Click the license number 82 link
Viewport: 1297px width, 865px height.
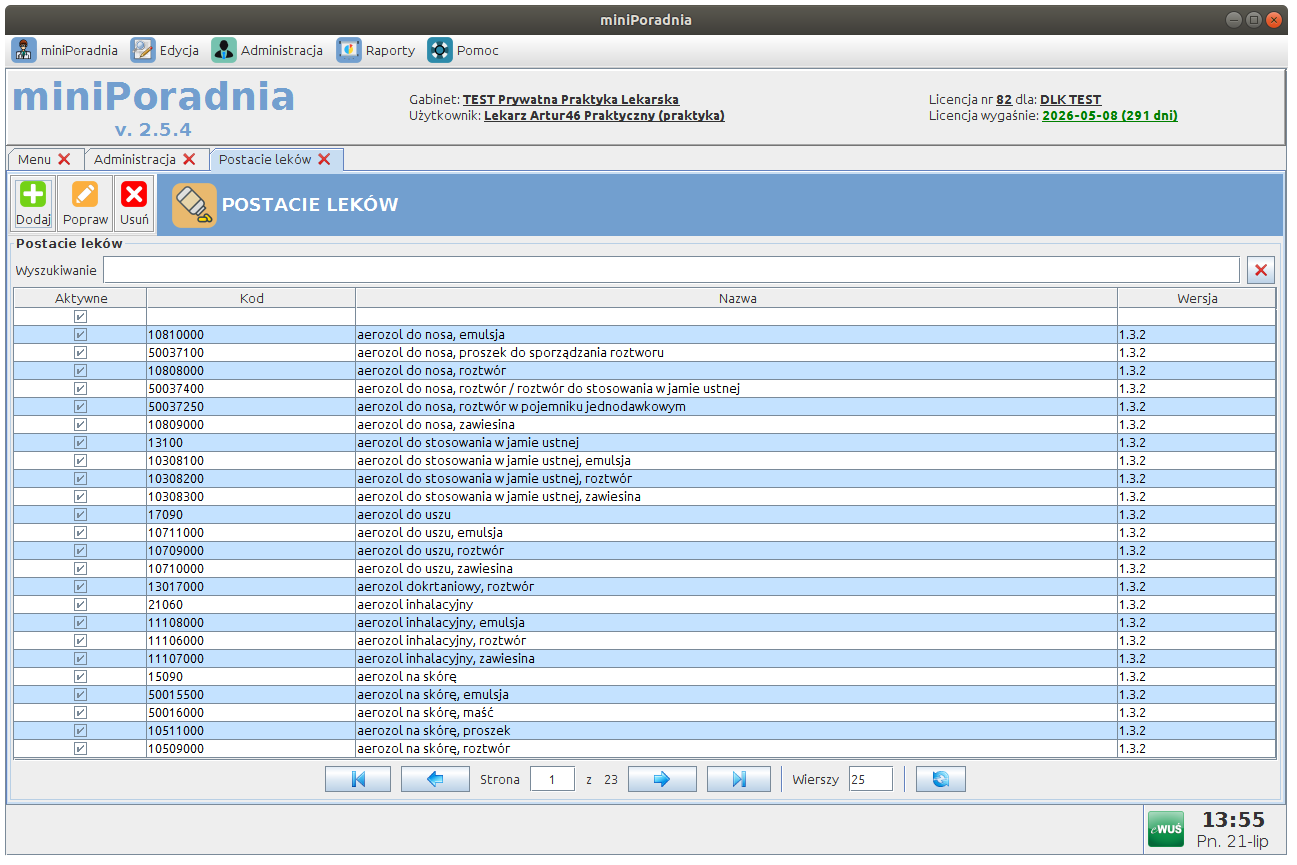(x=1004, y=100)
